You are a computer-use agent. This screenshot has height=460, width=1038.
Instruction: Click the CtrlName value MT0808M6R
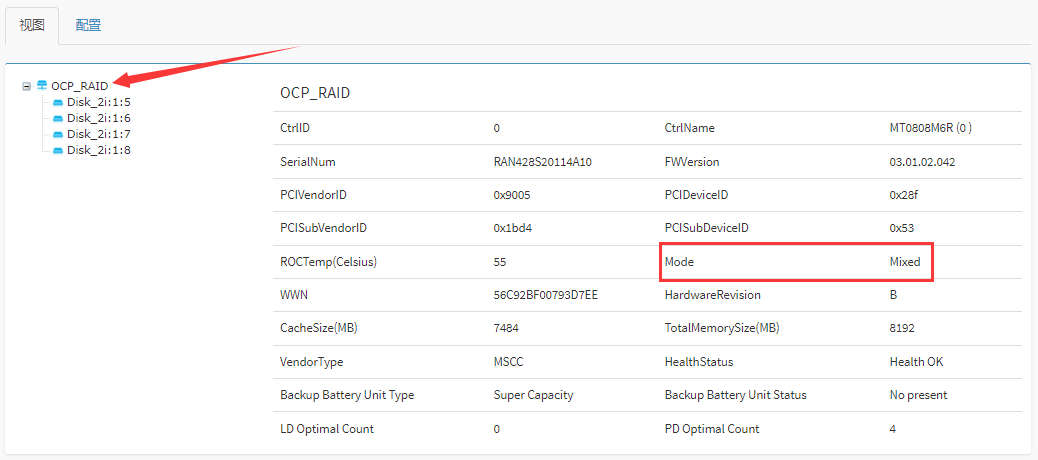click(x=930, y=128)
